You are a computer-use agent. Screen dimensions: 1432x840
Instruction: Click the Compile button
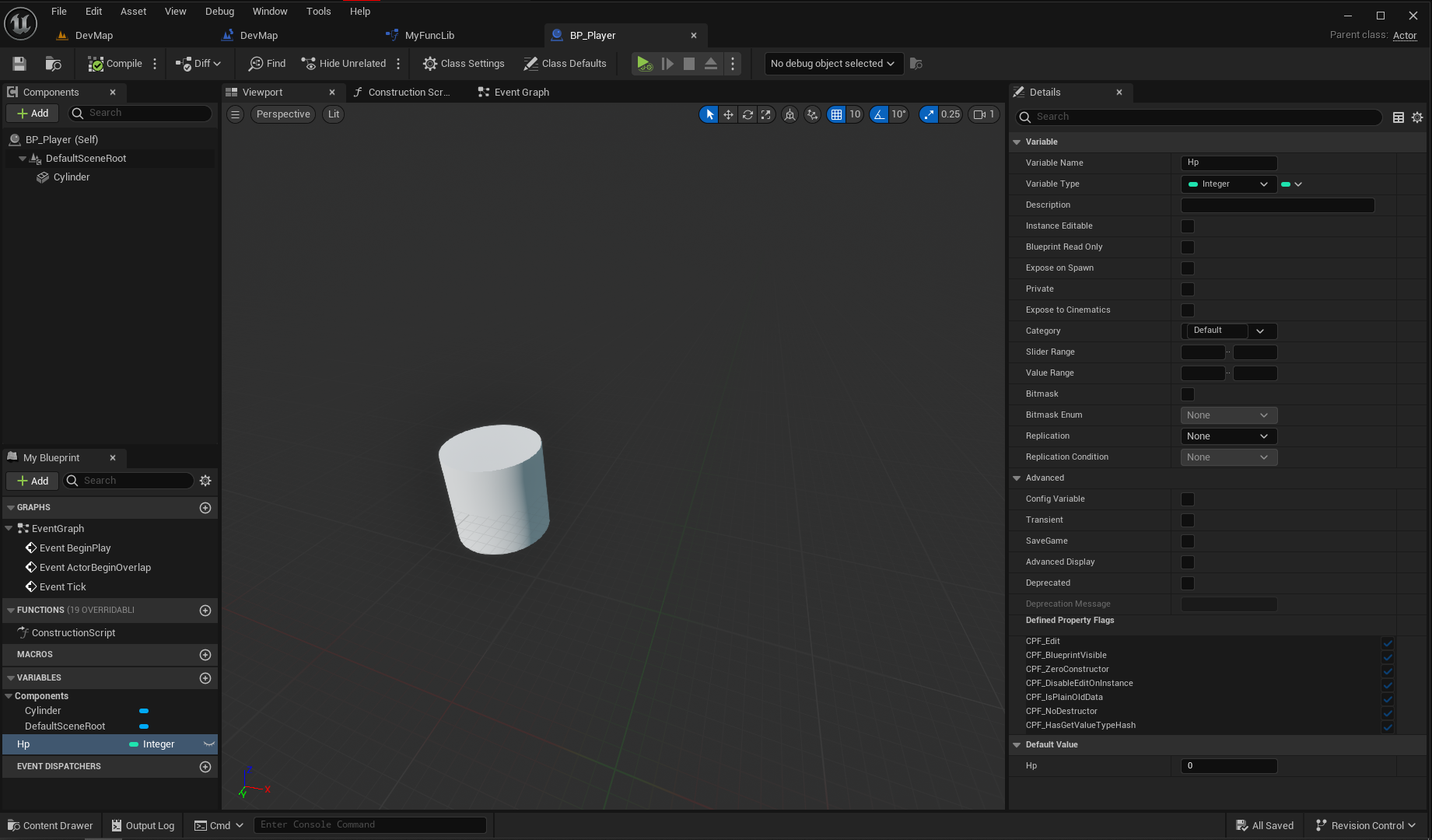(x=115, y=64)
